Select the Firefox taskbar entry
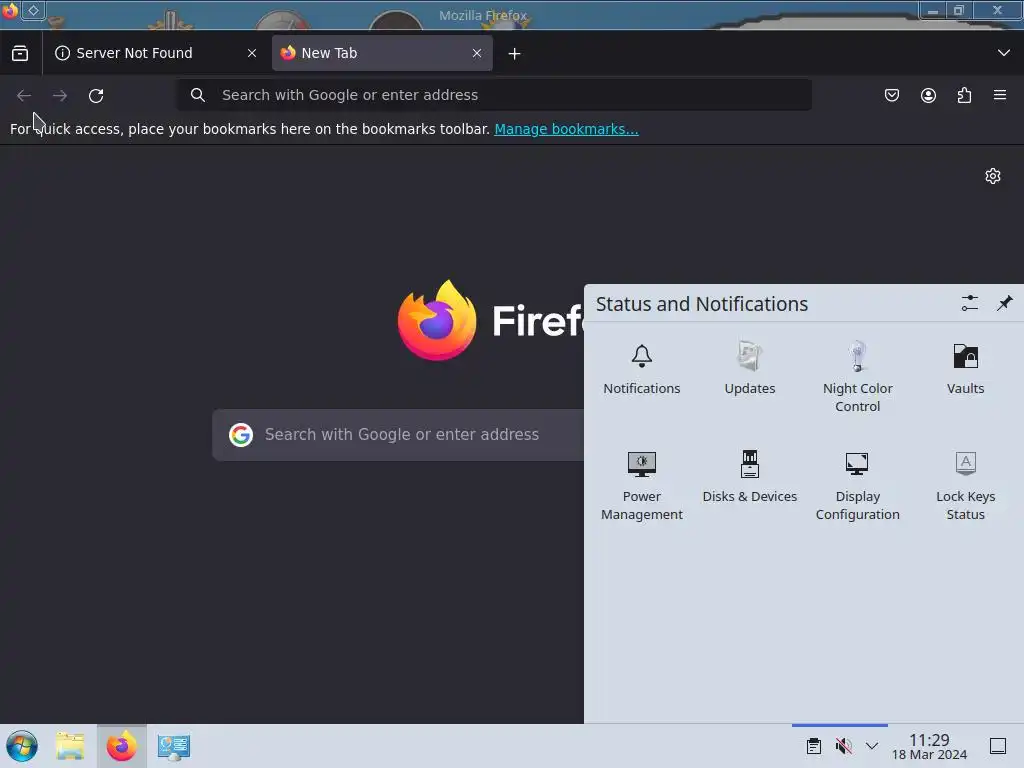Image resolution: width=1024 pixels, height=768 pixels. tap(121, 746)
